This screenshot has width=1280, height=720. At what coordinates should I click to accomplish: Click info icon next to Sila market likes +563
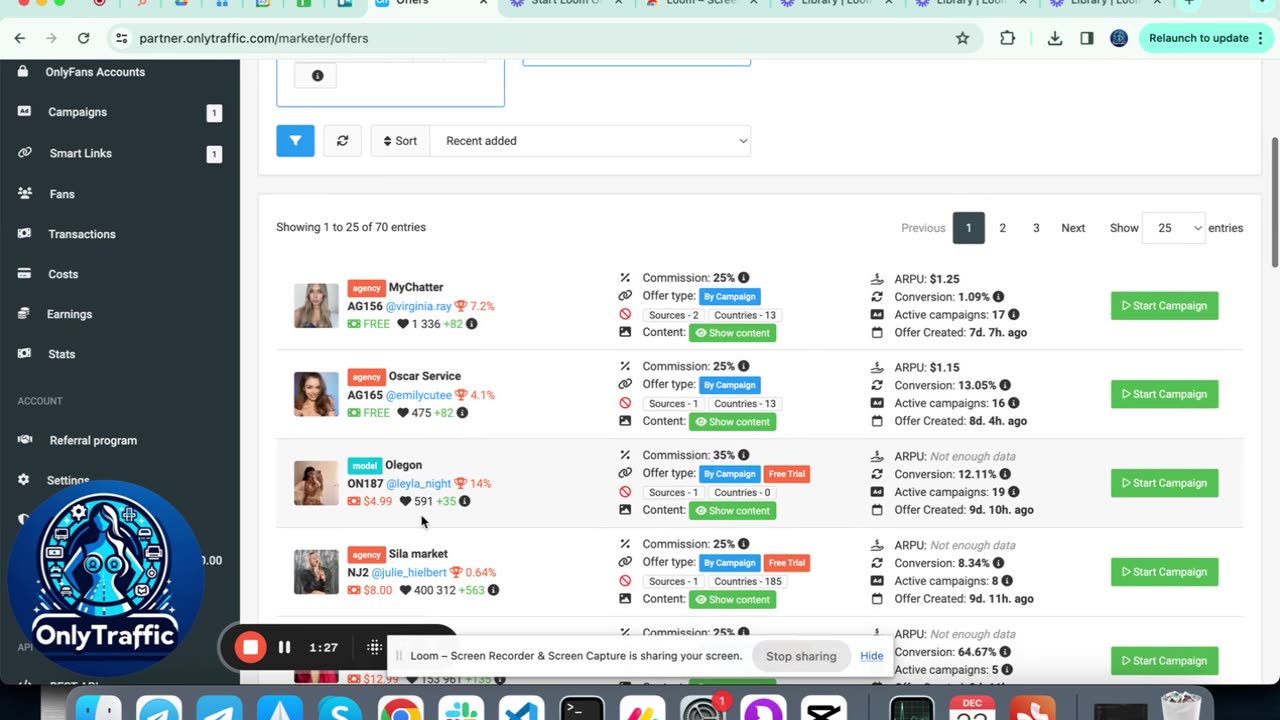click(493, 591)
